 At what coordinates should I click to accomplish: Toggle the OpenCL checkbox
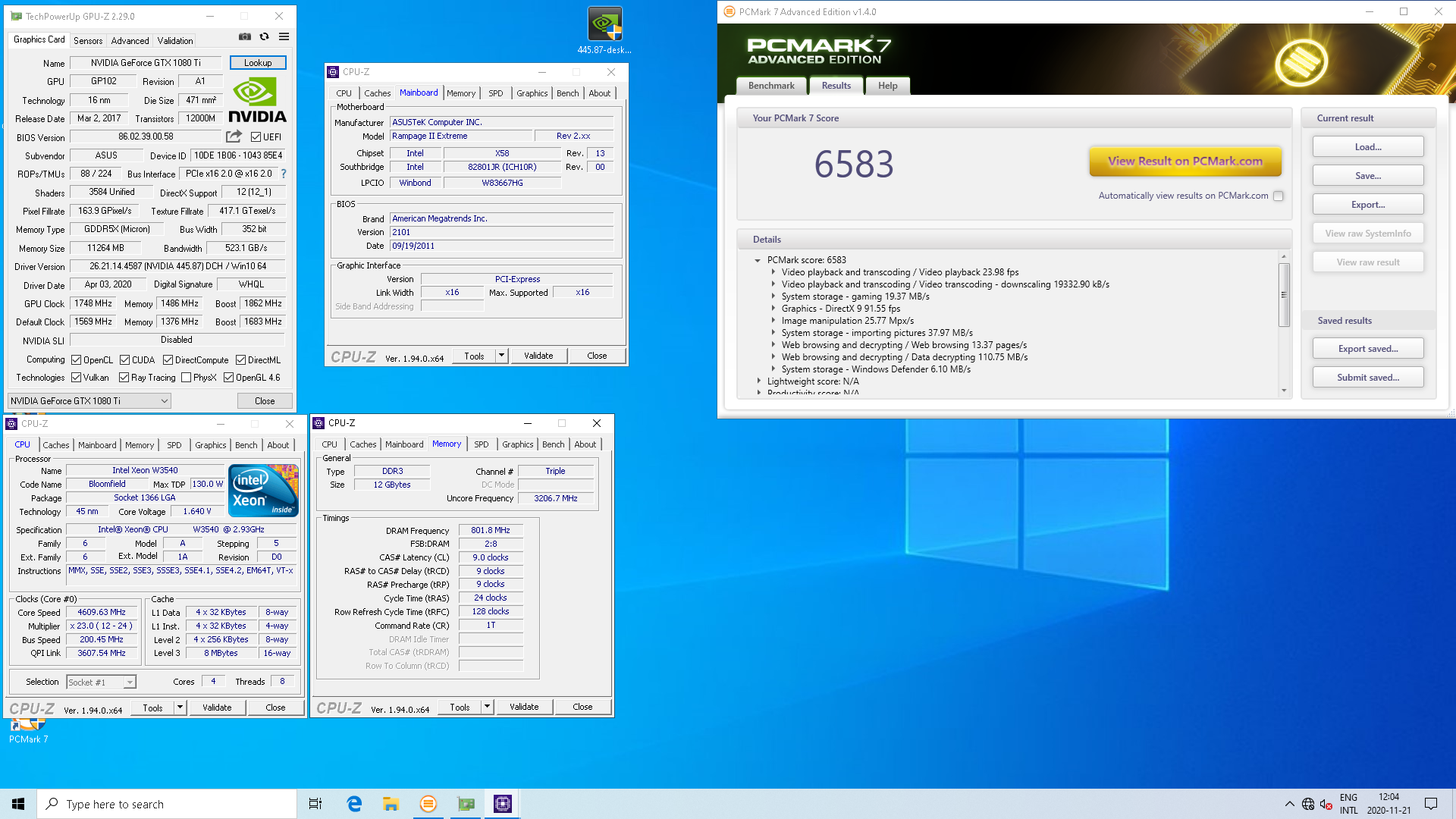pos(76,360)
